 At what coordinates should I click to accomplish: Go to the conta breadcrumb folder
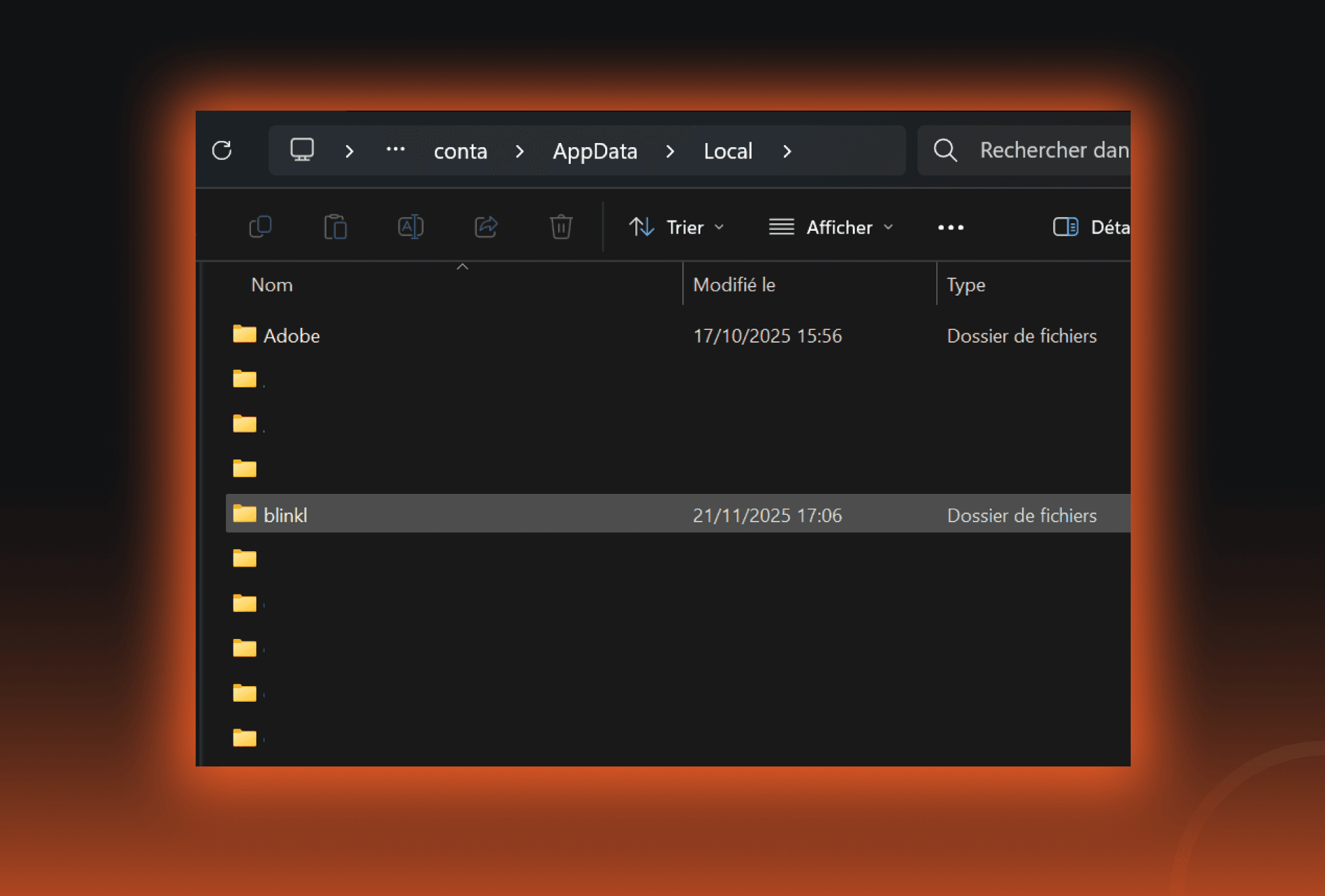coord(460,151)
